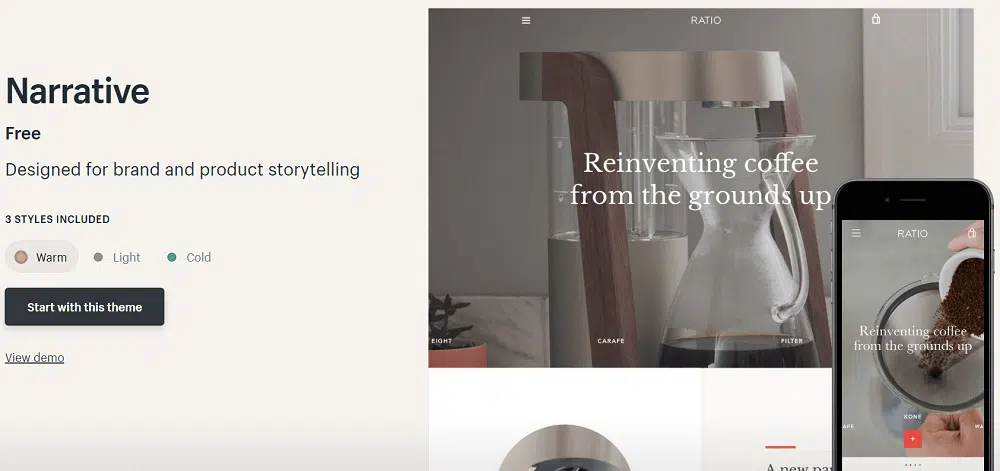Viewport: 1000px width, 471px height.
Task: Click the RATIO logo in phone preview
Action: [912, 233]
